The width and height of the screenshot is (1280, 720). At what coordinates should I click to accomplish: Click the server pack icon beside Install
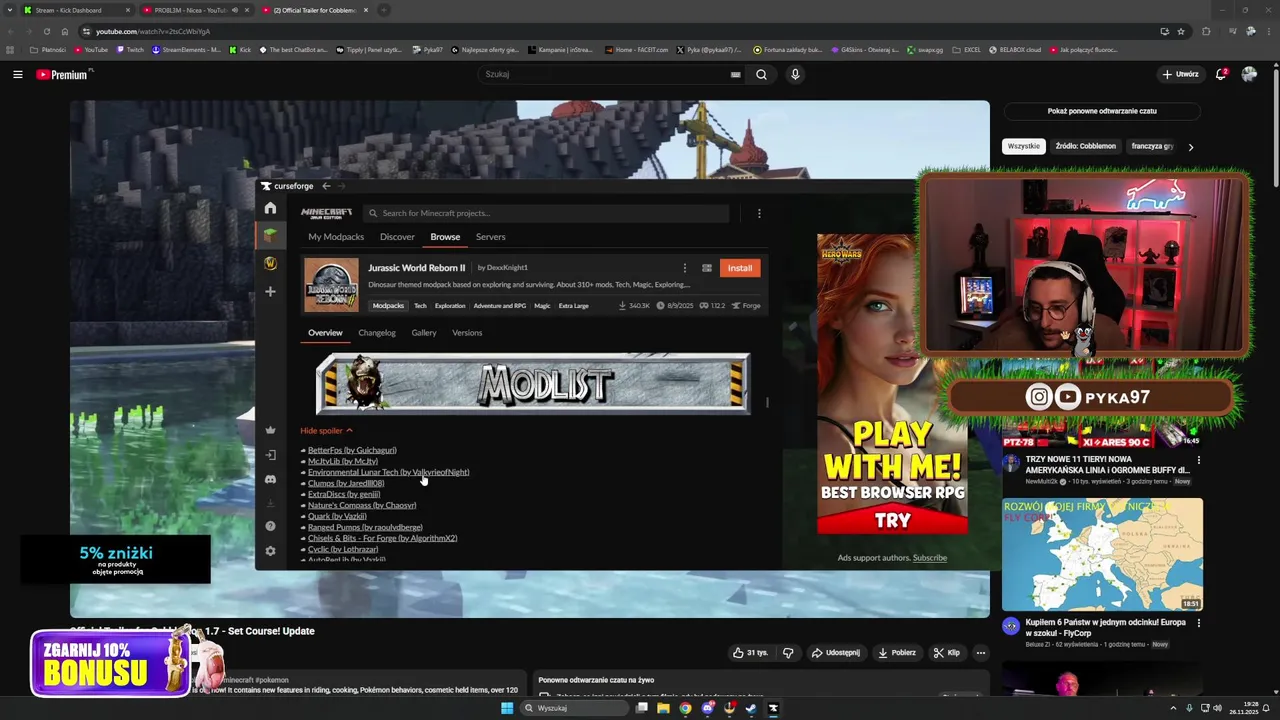click(707, 268)
